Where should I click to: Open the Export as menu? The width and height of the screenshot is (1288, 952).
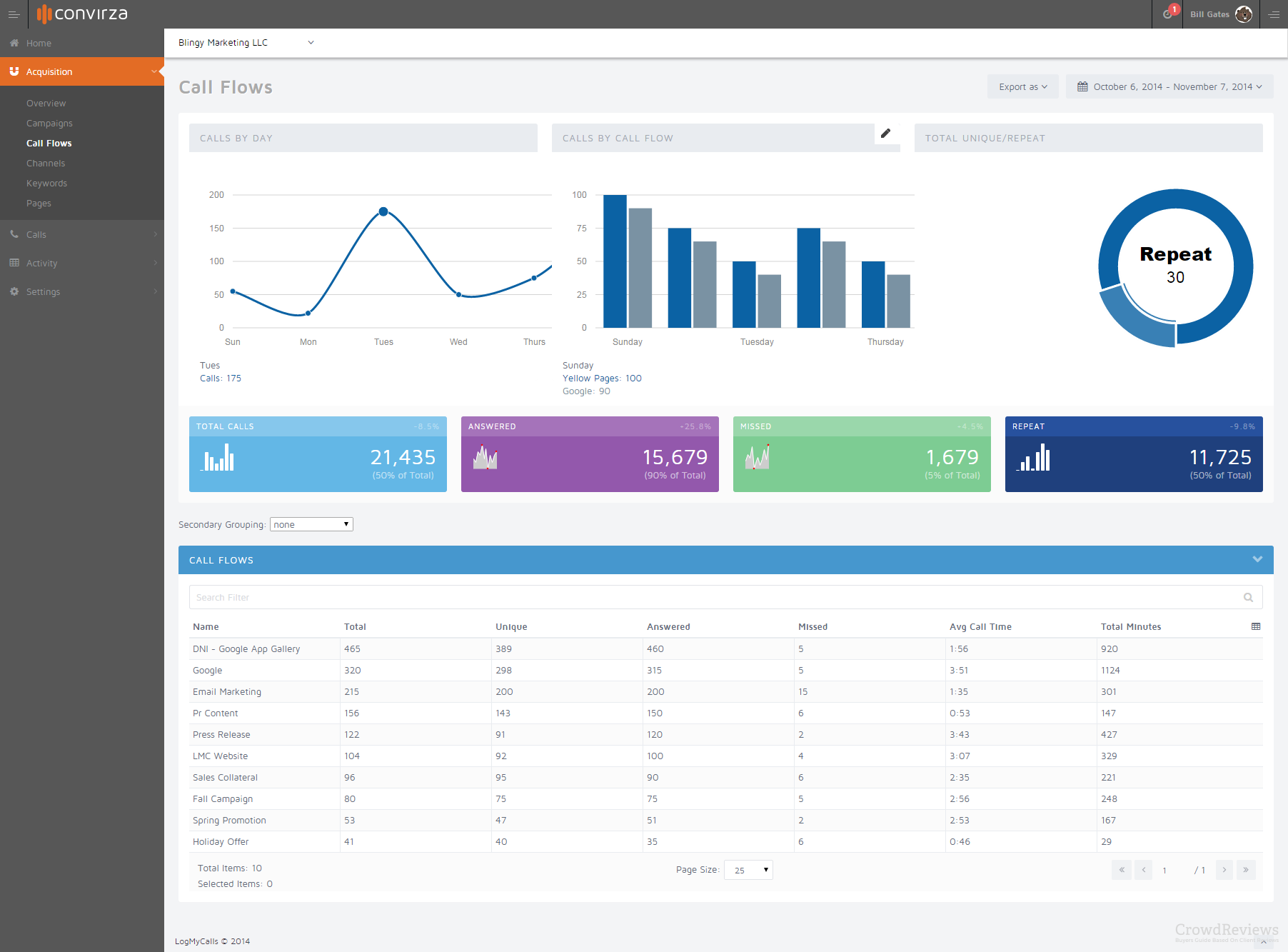(x=1022, y=86)
